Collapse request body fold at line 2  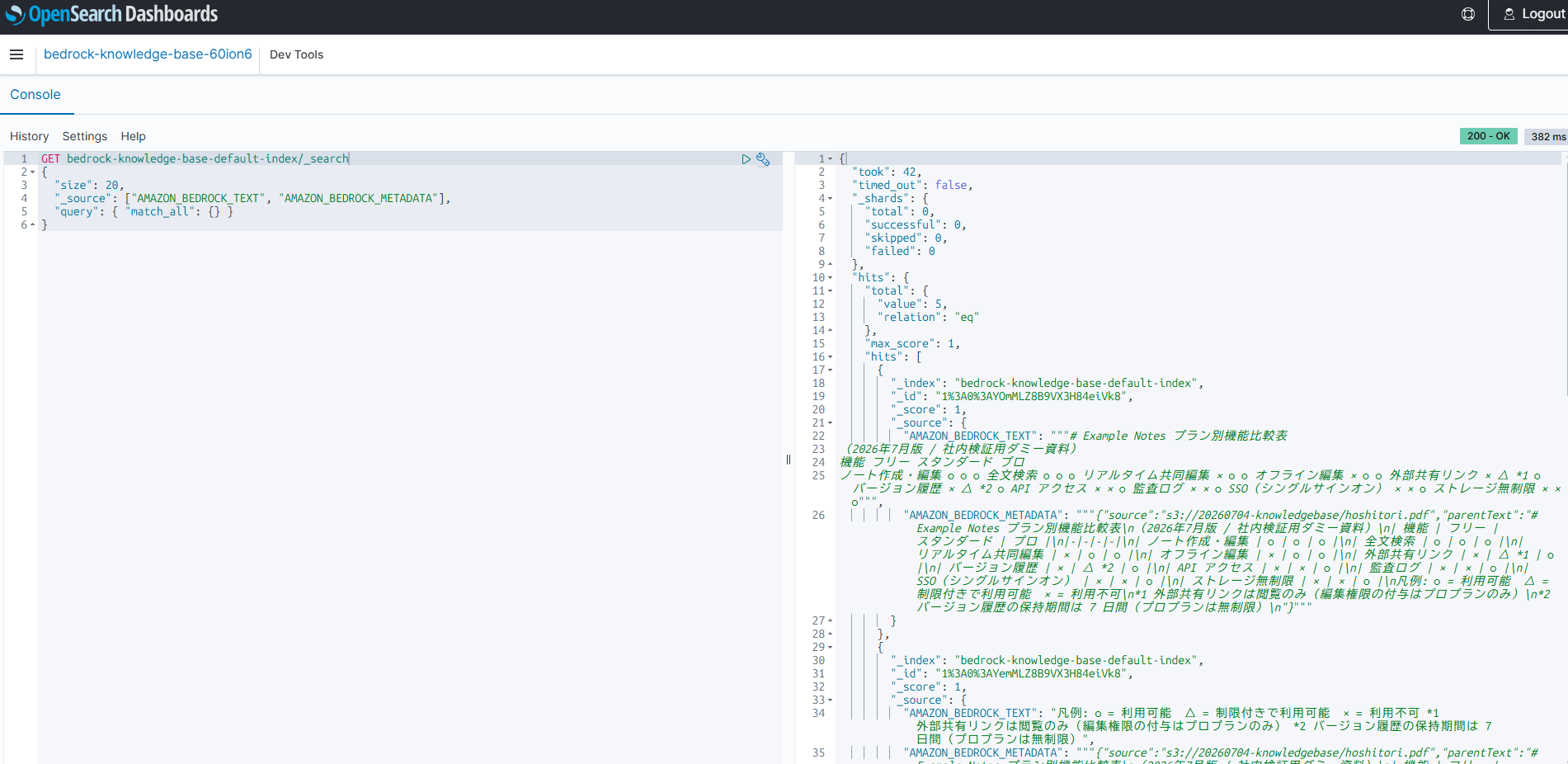33,172
